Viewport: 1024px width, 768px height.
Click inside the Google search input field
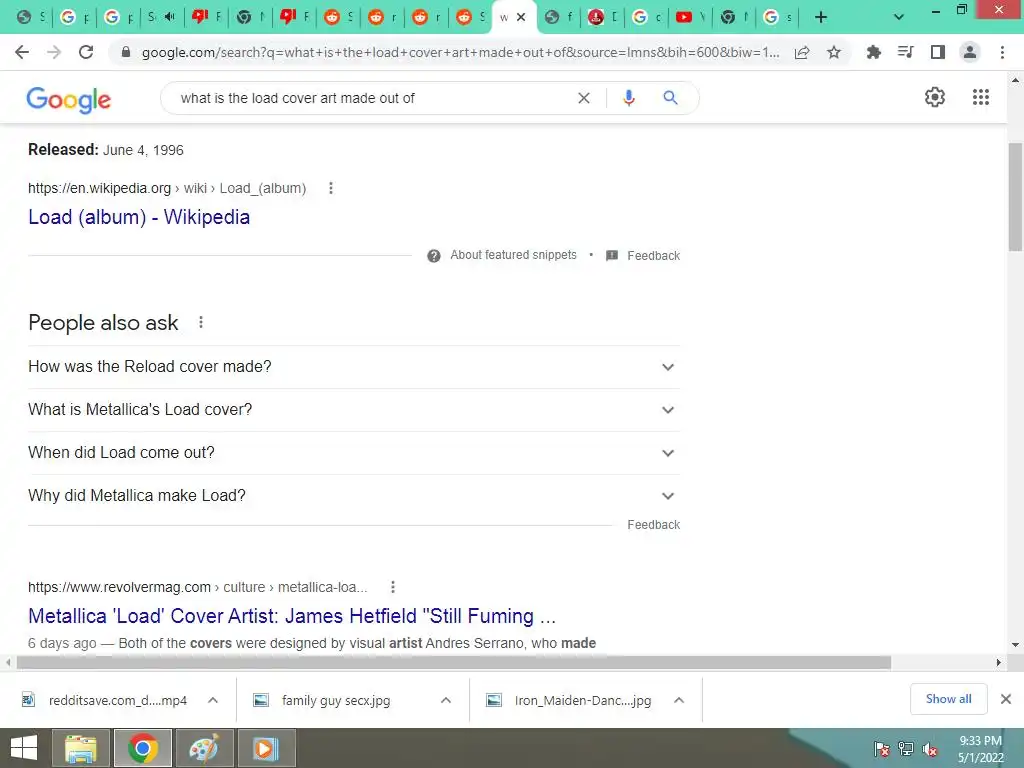tap(372, 98)
